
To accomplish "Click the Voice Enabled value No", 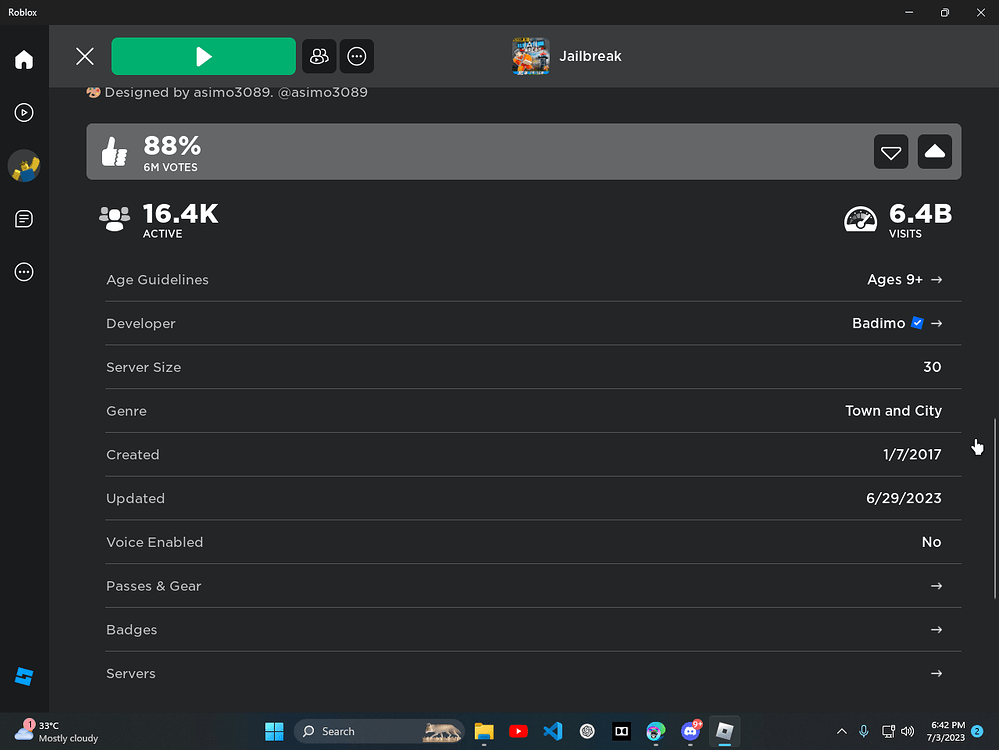I will pos(931,542).
